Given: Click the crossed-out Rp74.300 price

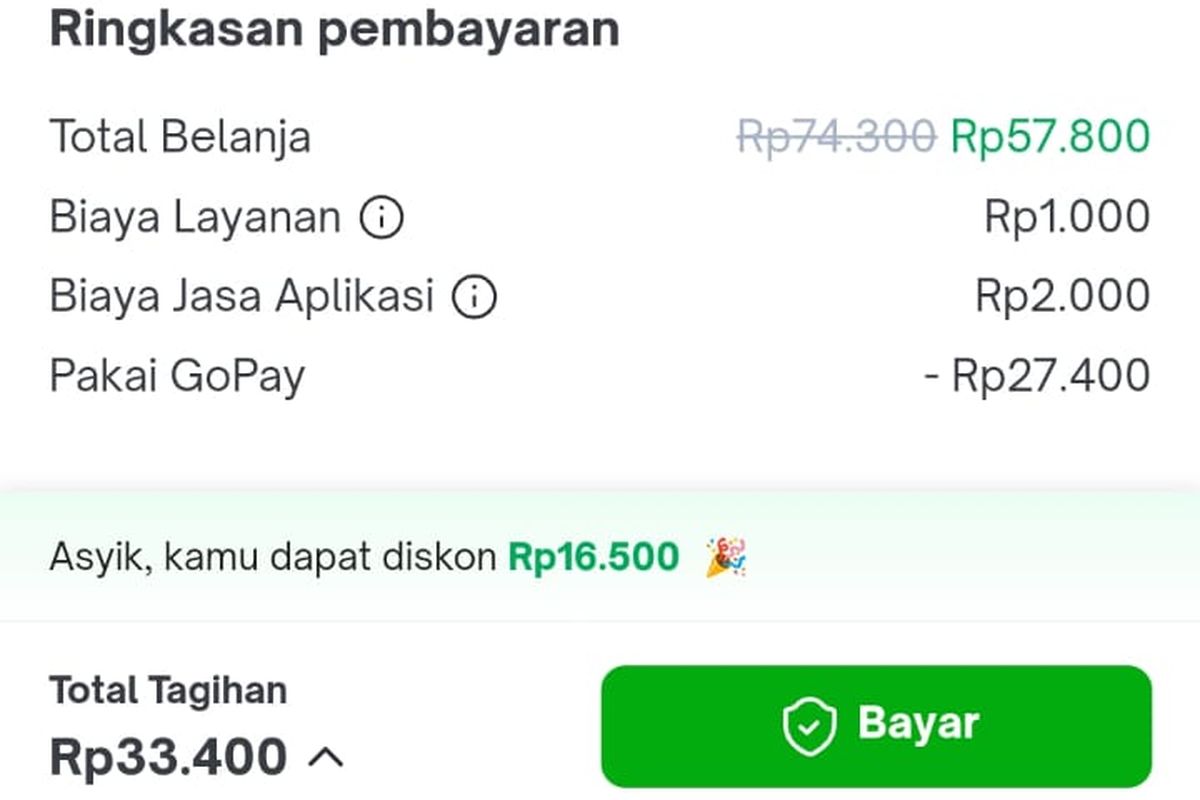Looking at the screenshot, I should coord(836,137).
